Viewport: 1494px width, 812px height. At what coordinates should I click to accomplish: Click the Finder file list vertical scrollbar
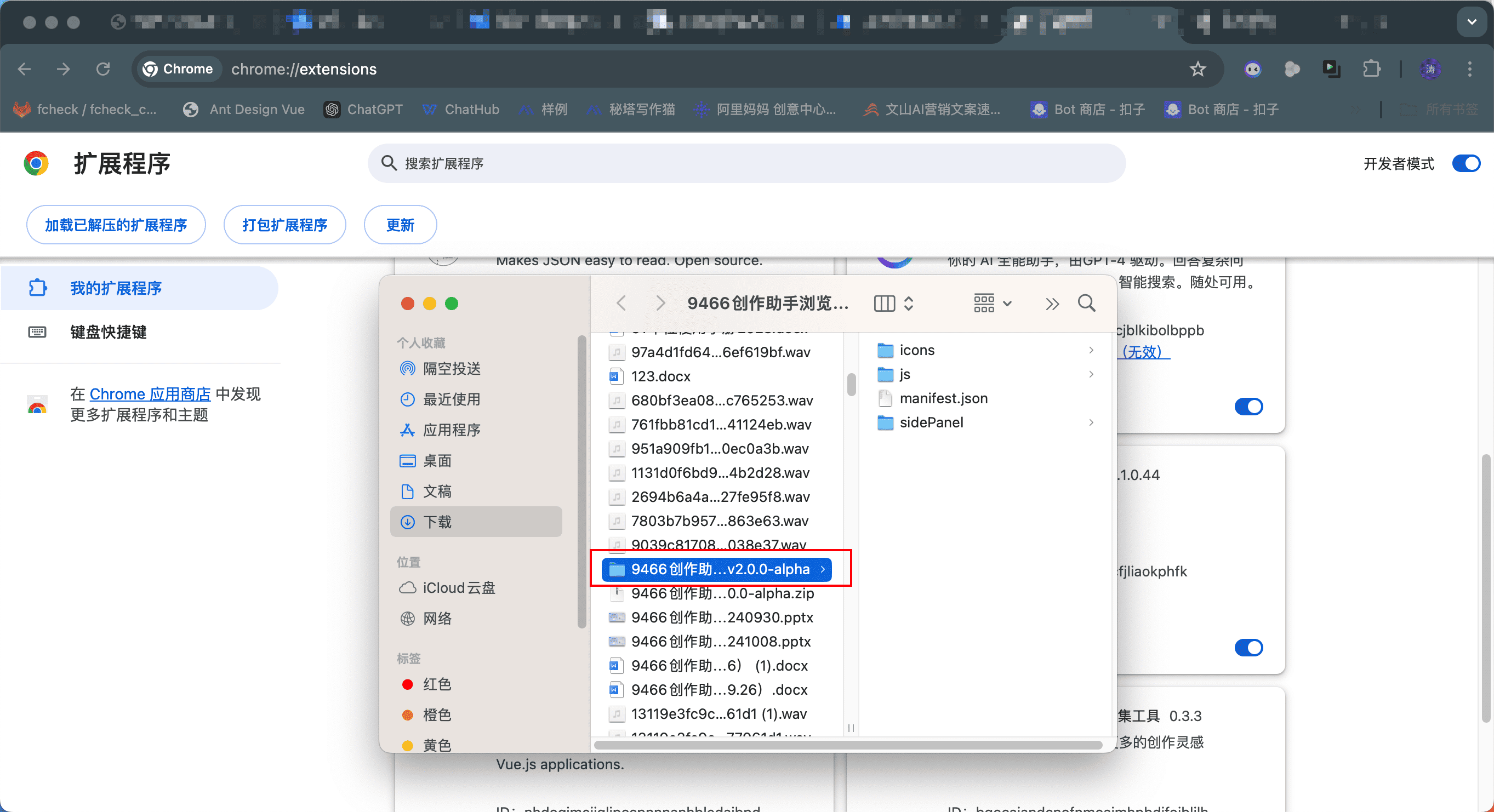851,385
